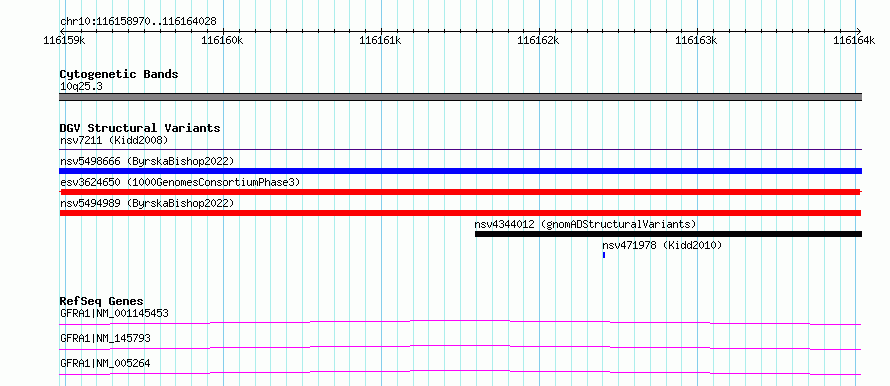Select the small blue nsv471978 marker
890x386 pixels.
[x=604, y=255]
